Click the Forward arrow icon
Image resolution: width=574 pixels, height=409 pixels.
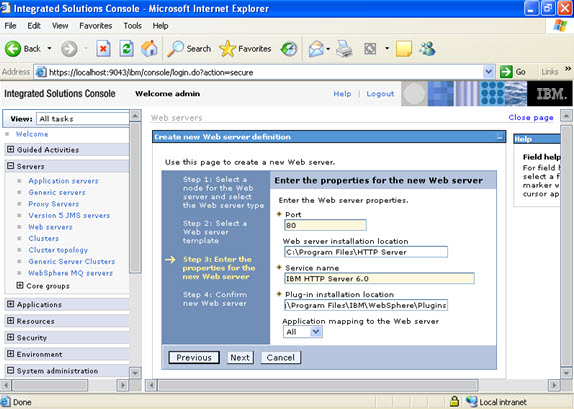69,49
